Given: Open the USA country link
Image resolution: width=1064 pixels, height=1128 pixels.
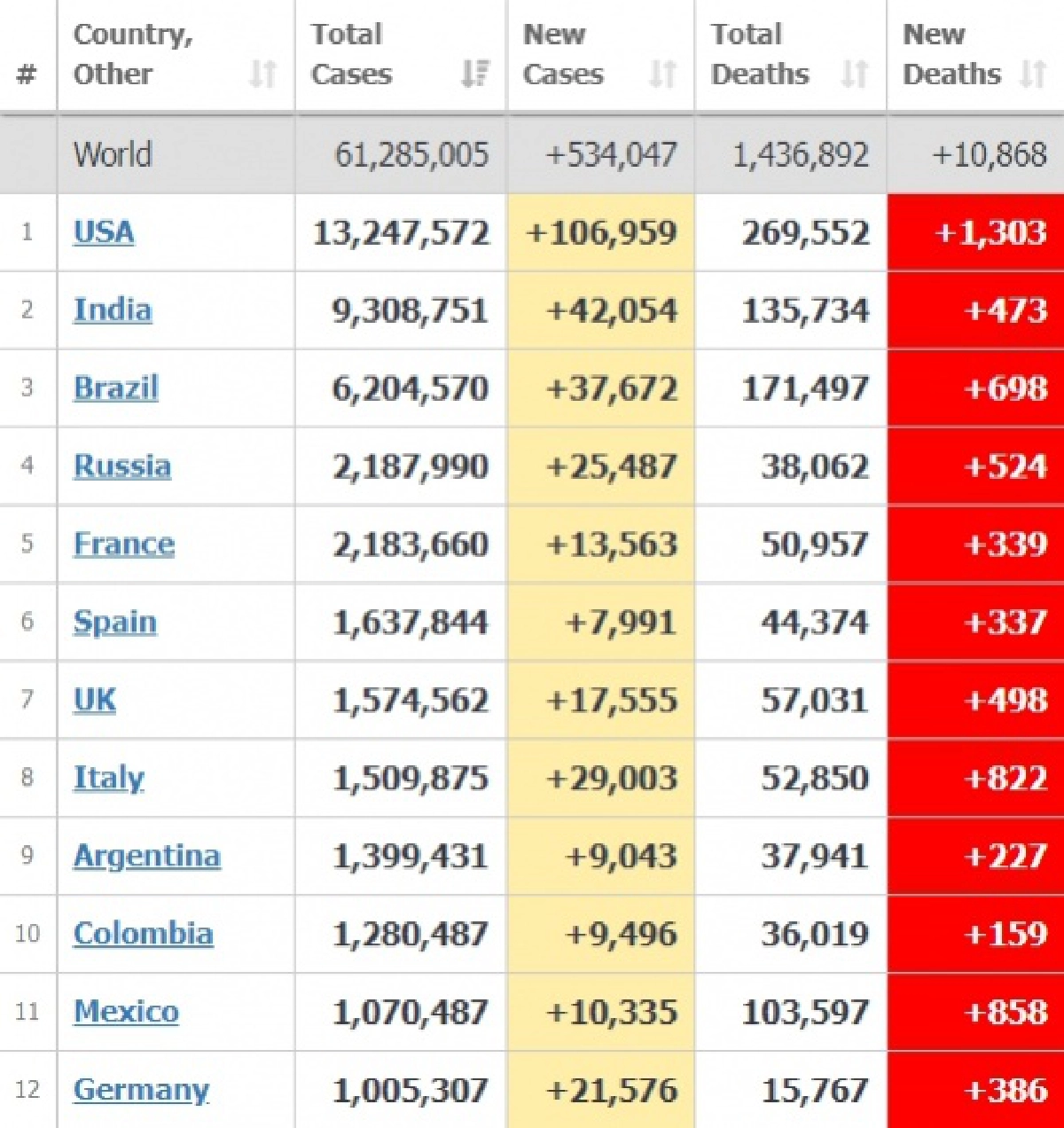Looking at the screenshot, I should [x=104, y=232].
